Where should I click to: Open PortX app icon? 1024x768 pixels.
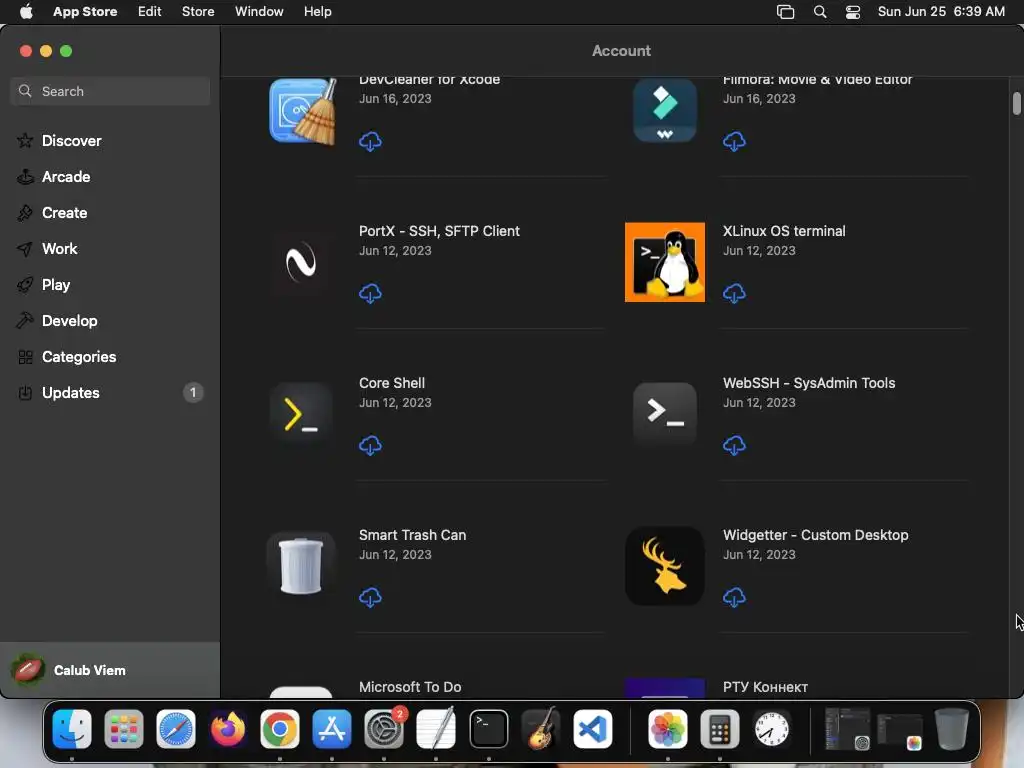coord(301,263)
